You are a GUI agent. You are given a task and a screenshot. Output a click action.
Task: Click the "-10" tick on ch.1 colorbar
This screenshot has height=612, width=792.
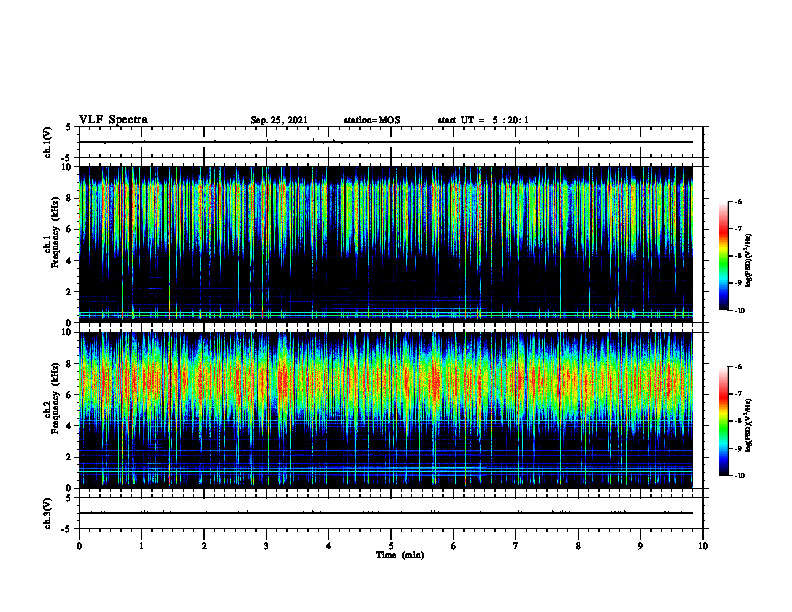pos(739,311)
